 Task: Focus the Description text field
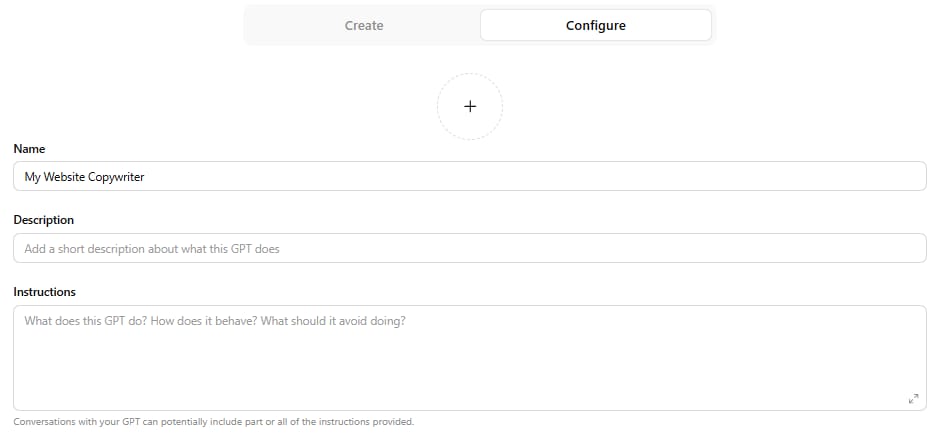[470, 248]
